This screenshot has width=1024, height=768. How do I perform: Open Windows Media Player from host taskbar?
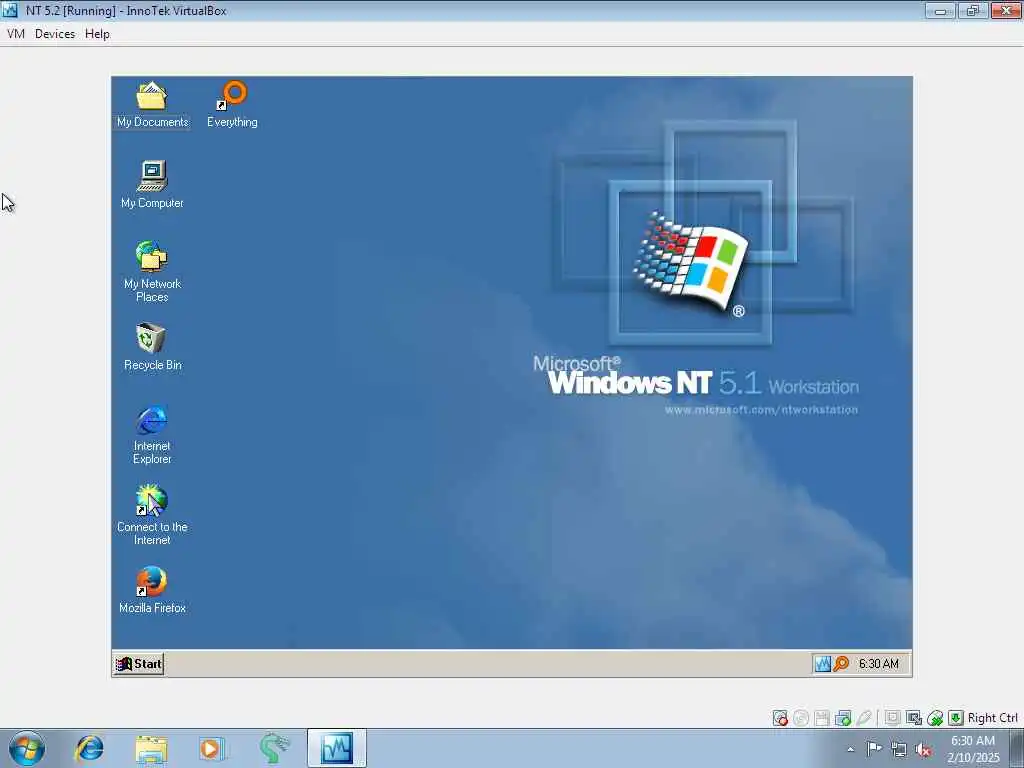pyautogui.click(x=211, y=748)
